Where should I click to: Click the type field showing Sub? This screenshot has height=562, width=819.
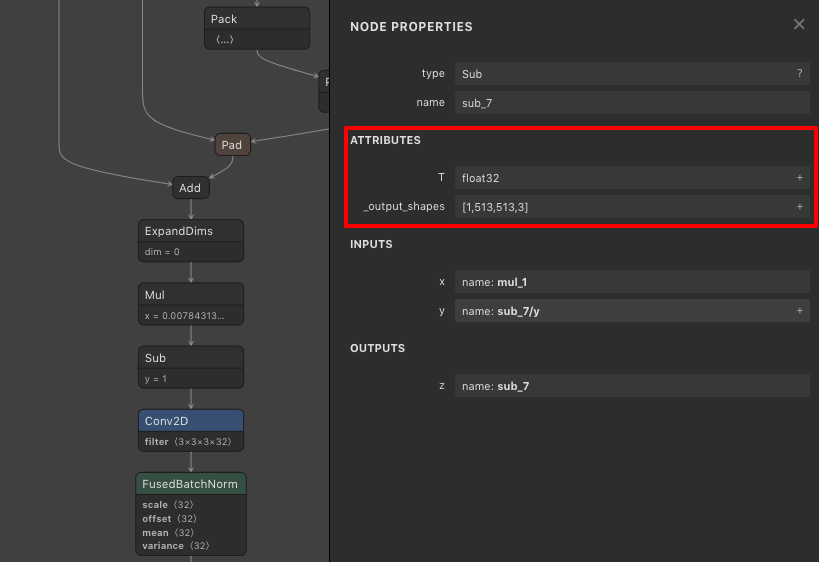pos(632,74)
